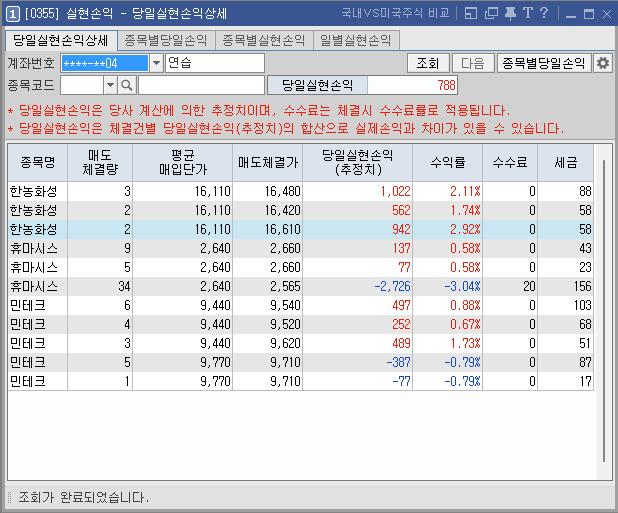Select 휴마시스 row with profit 77
This screenshot has width=618, height=513.
(300, 268)
